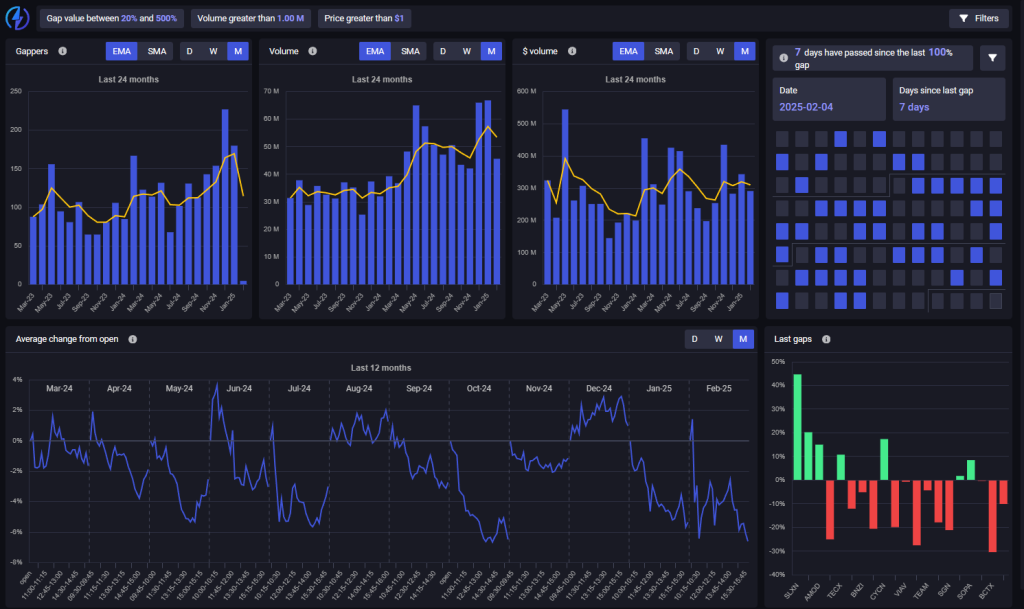Screen dimensions: 1024x609
Task: Set Average change chart to M
Action: click(x=743, y=339)
